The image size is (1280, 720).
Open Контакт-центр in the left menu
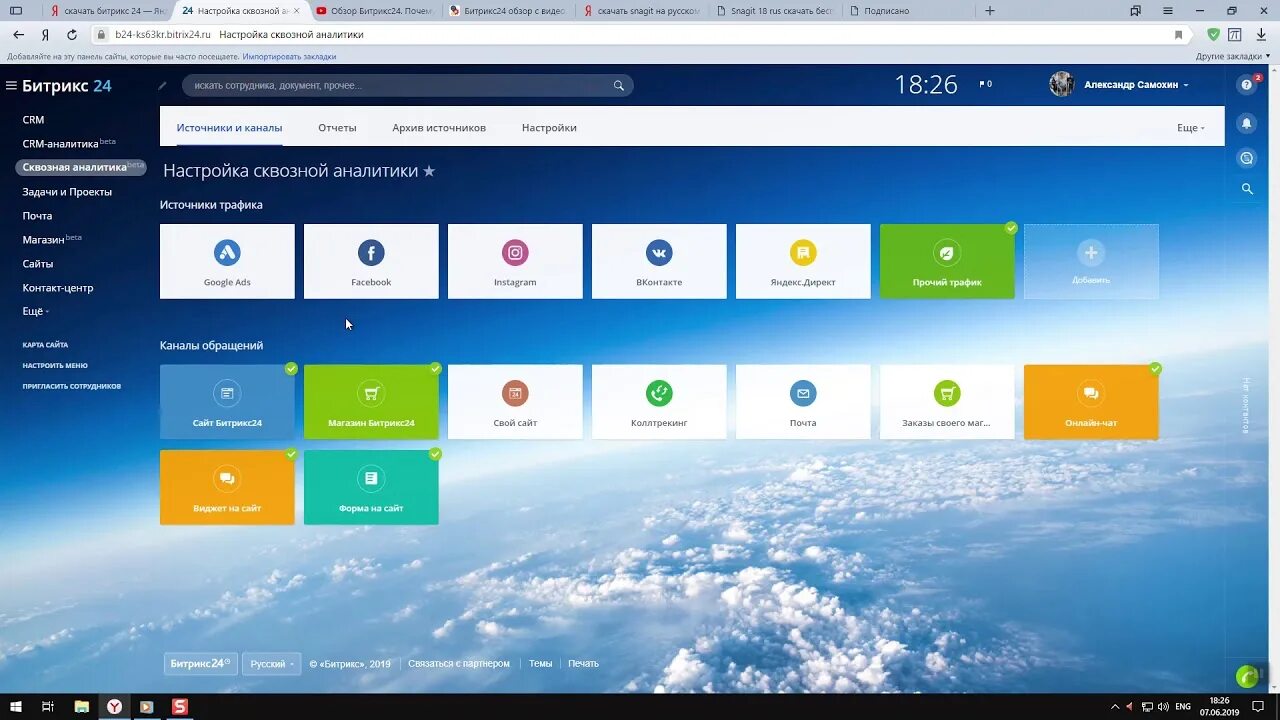(58, 288)
